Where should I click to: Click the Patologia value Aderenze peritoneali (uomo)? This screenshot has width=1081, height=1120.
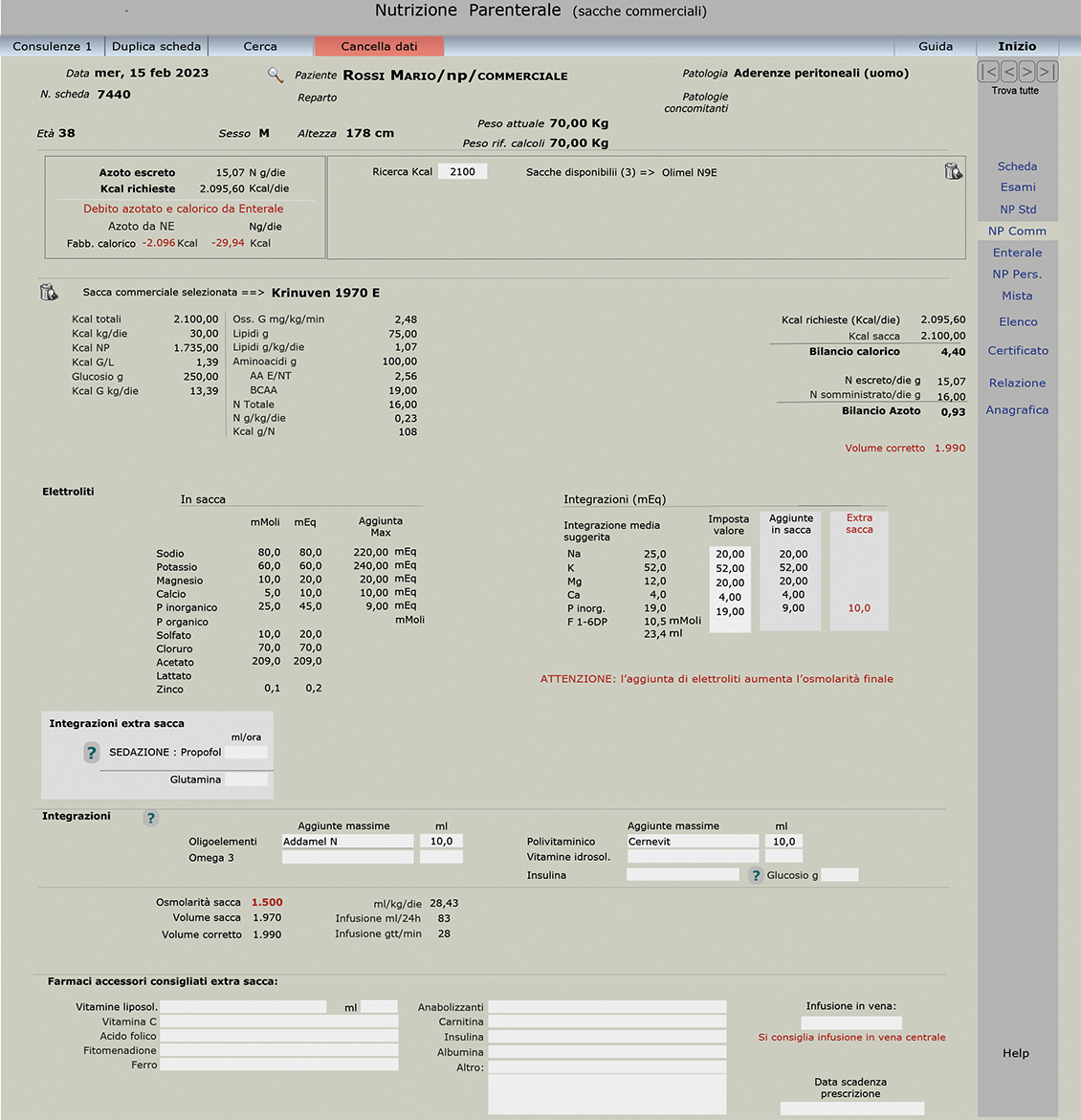pyautogui.click(x=821, y=73)
